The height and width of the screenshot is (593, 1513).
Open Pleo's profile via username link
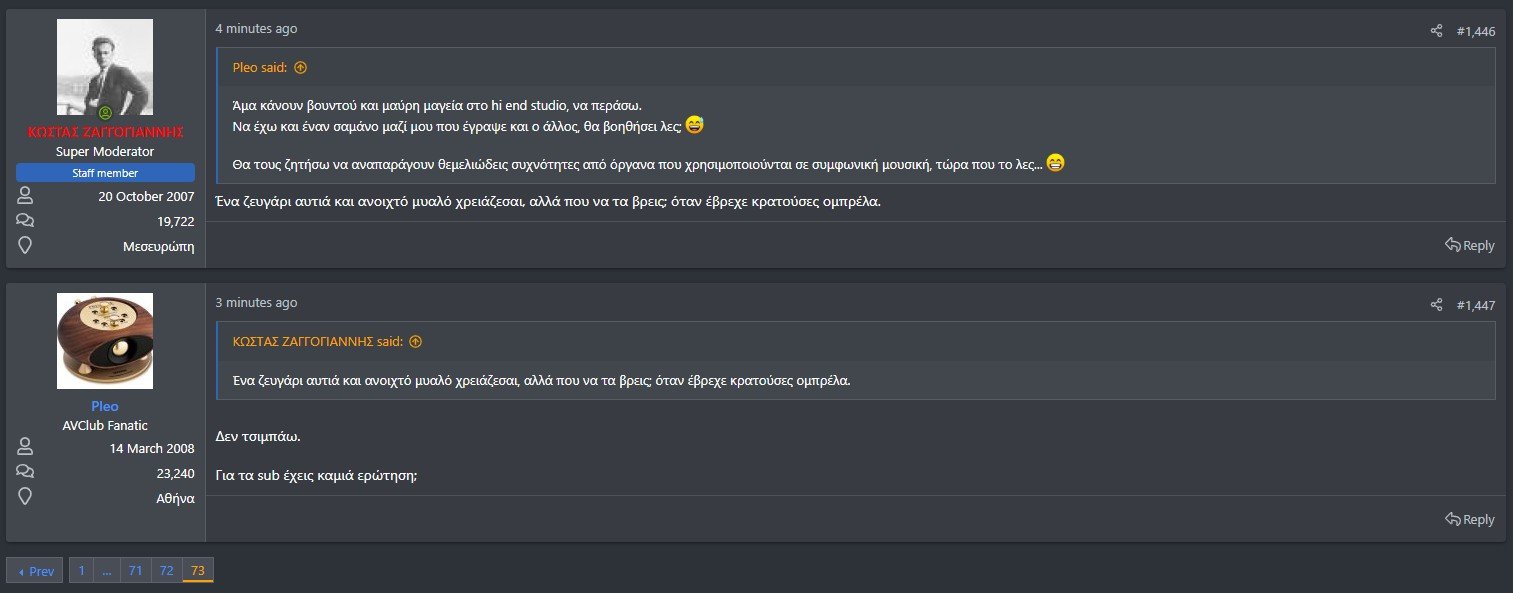[x=104, y=406]
